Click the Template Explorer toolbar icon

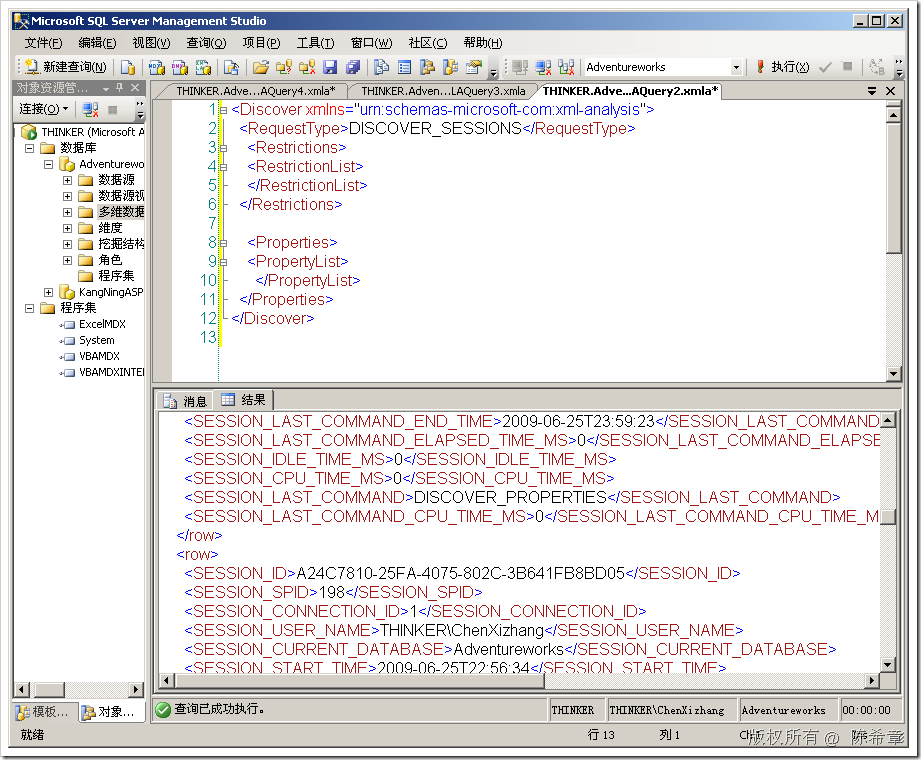coord(451,67)
